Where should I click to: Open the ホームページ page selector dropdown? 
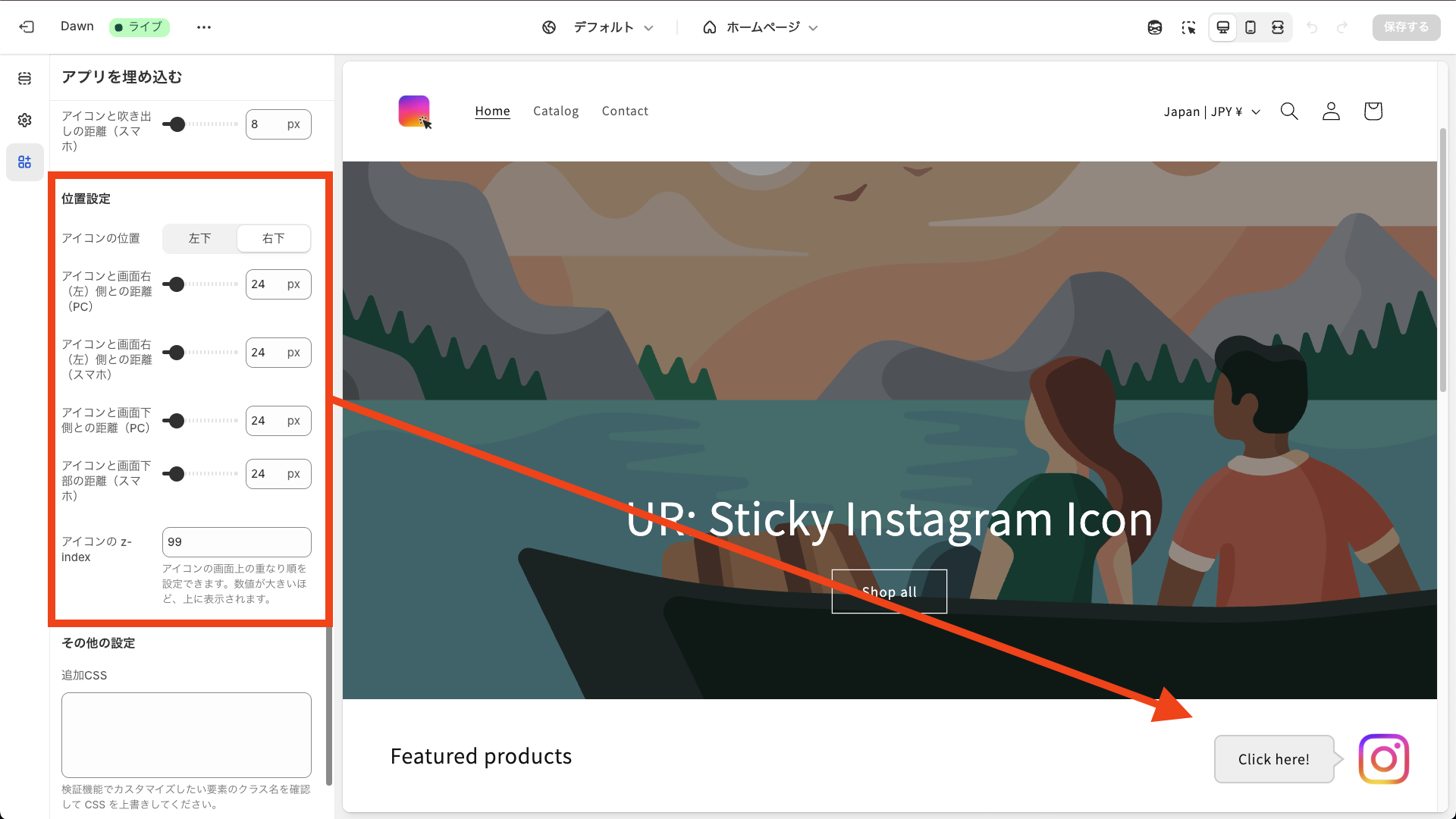[x=761, y=27]
